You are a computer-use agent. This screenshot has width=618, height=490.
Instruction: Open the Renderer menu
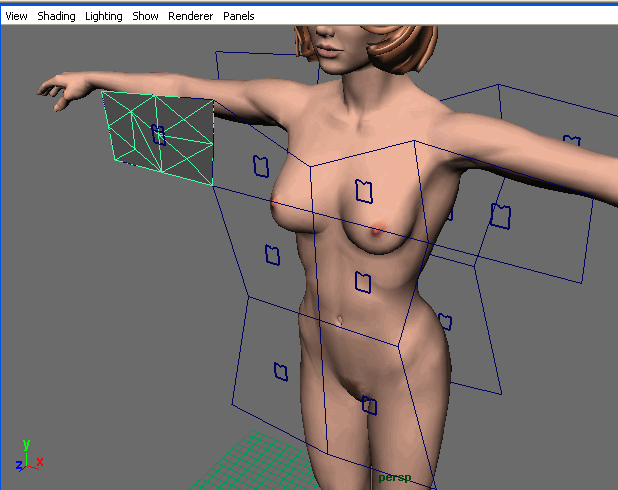pos(190,16)
